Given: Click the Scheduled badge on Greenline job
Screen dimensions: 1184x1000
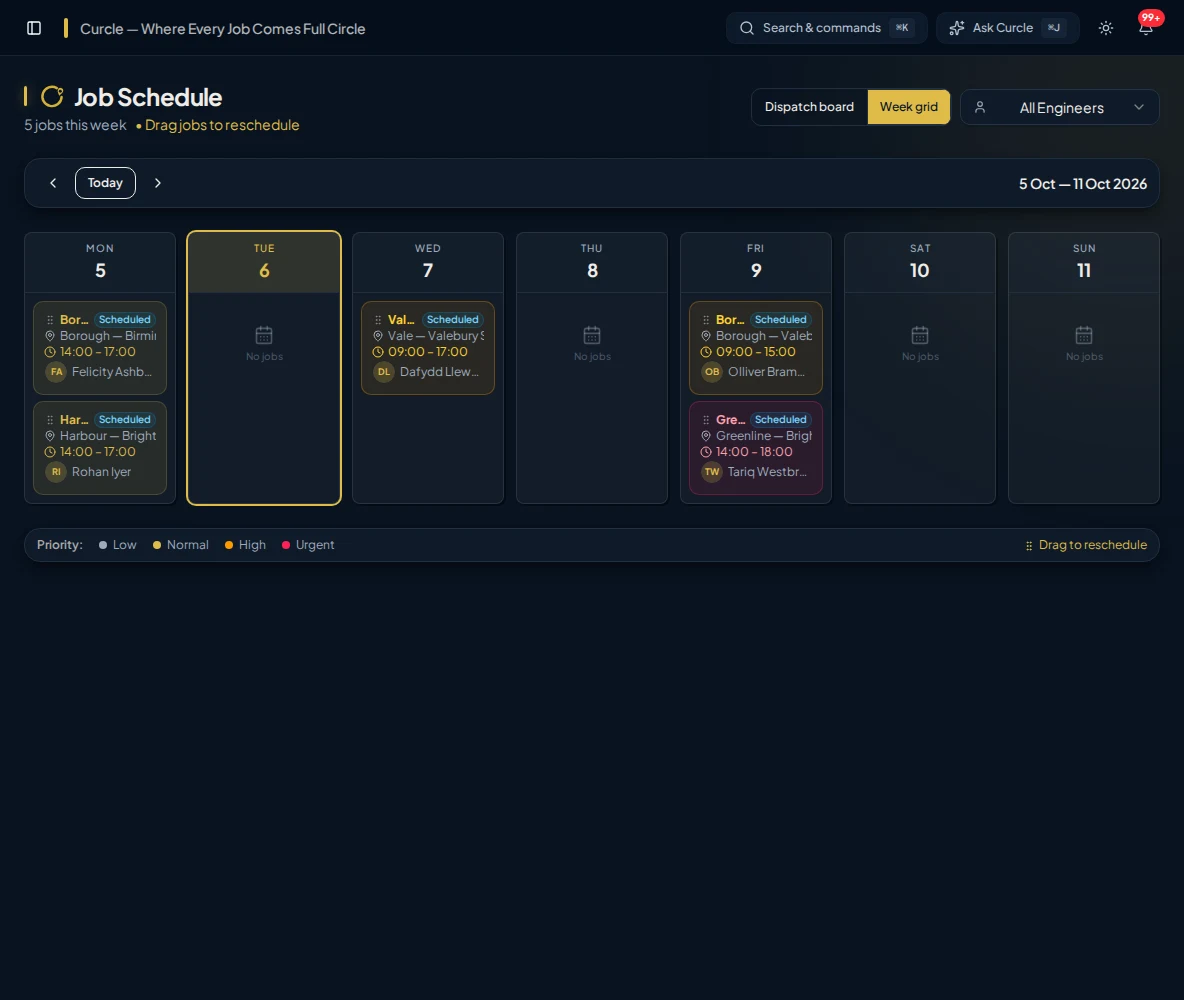Looking at the screenshot, I should pos(781,420).
